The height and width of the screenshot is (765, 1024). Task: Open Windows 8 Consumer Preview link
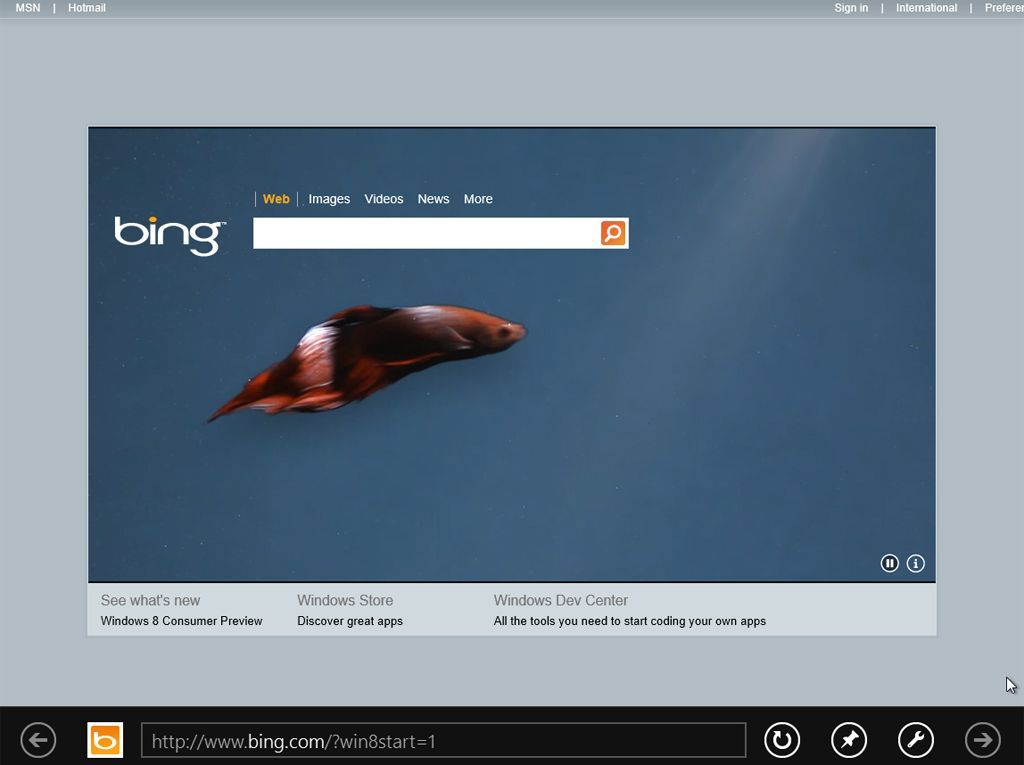click(182, 621)
